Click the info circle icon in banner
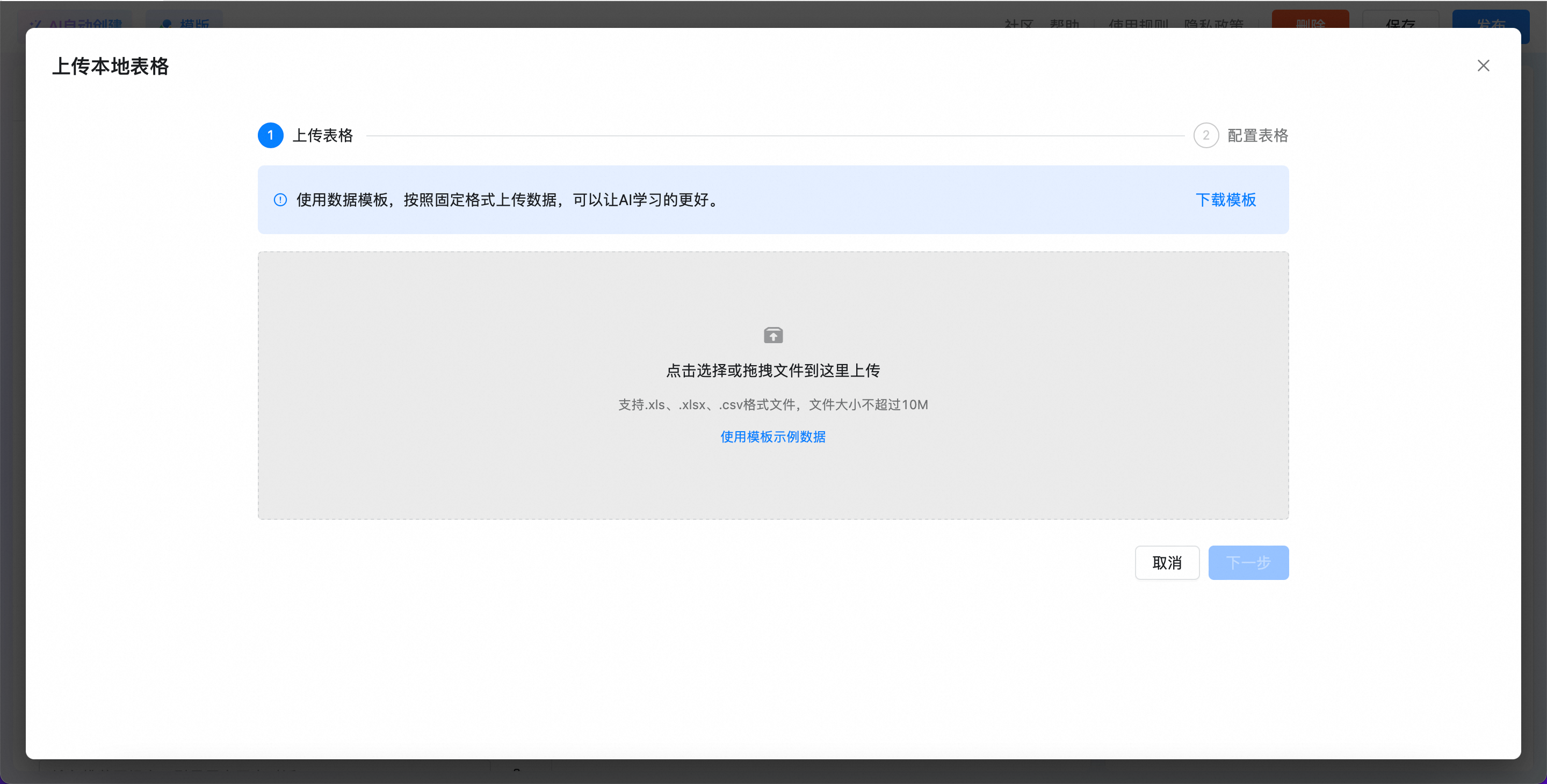 [x=280, y=200]
